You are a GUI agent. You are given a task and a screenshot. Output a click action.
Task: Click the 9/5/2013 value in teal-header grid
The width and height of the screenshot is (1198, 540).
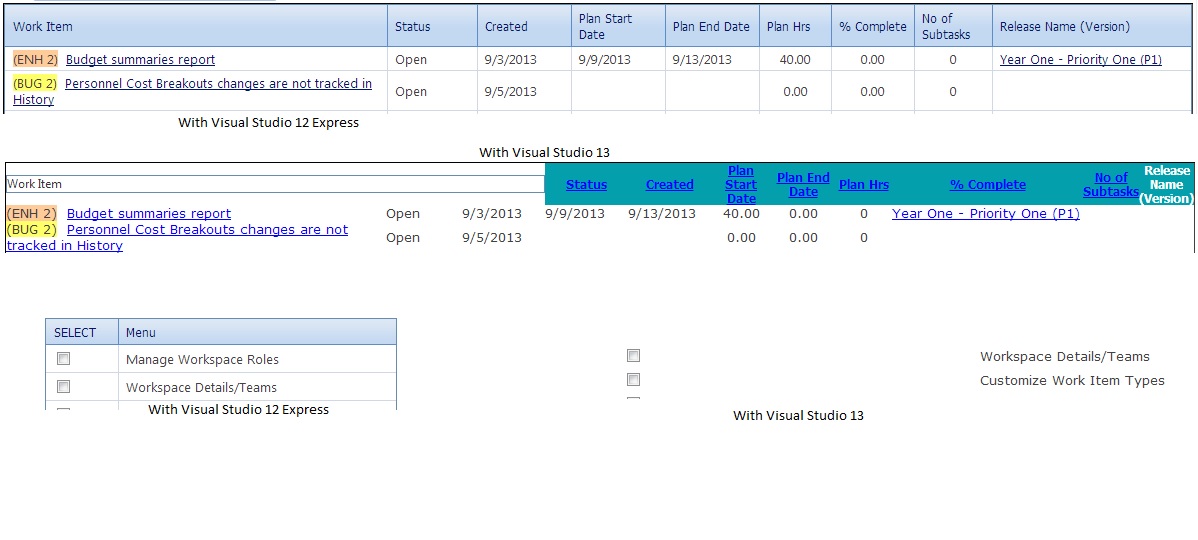(x=492, y=238)
